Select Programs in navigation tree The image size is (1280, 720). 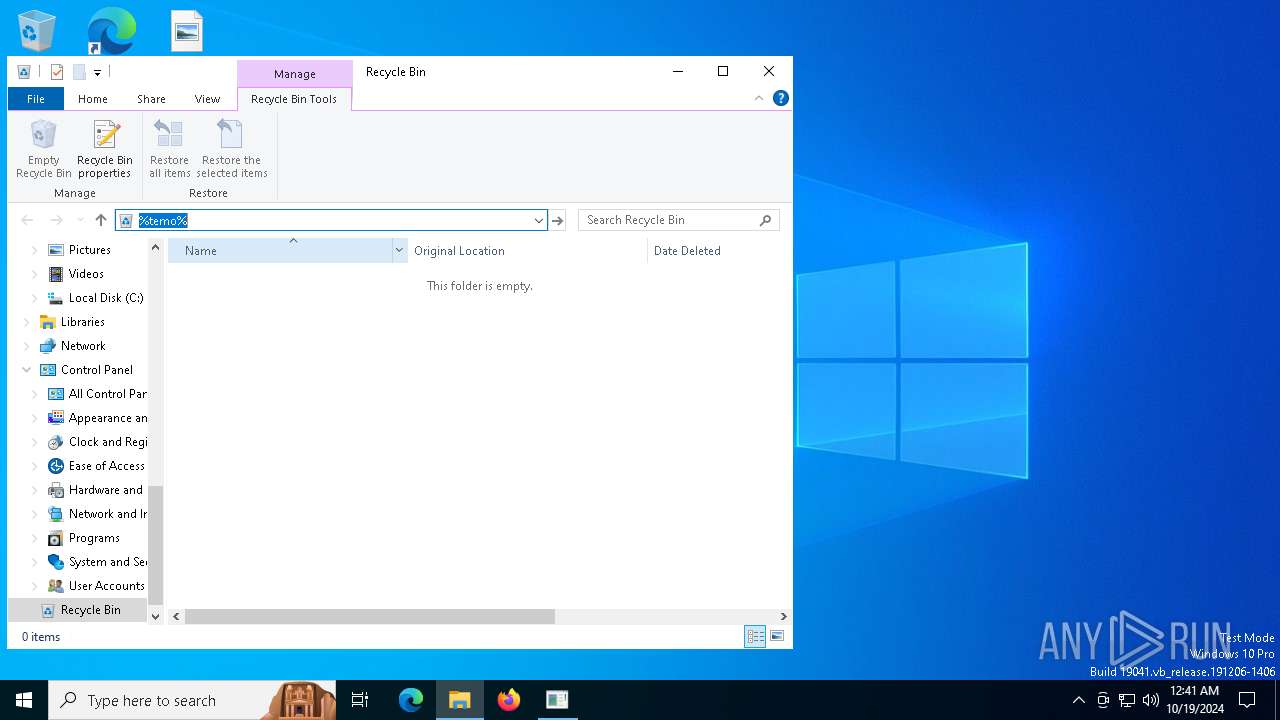pos(94,538)
